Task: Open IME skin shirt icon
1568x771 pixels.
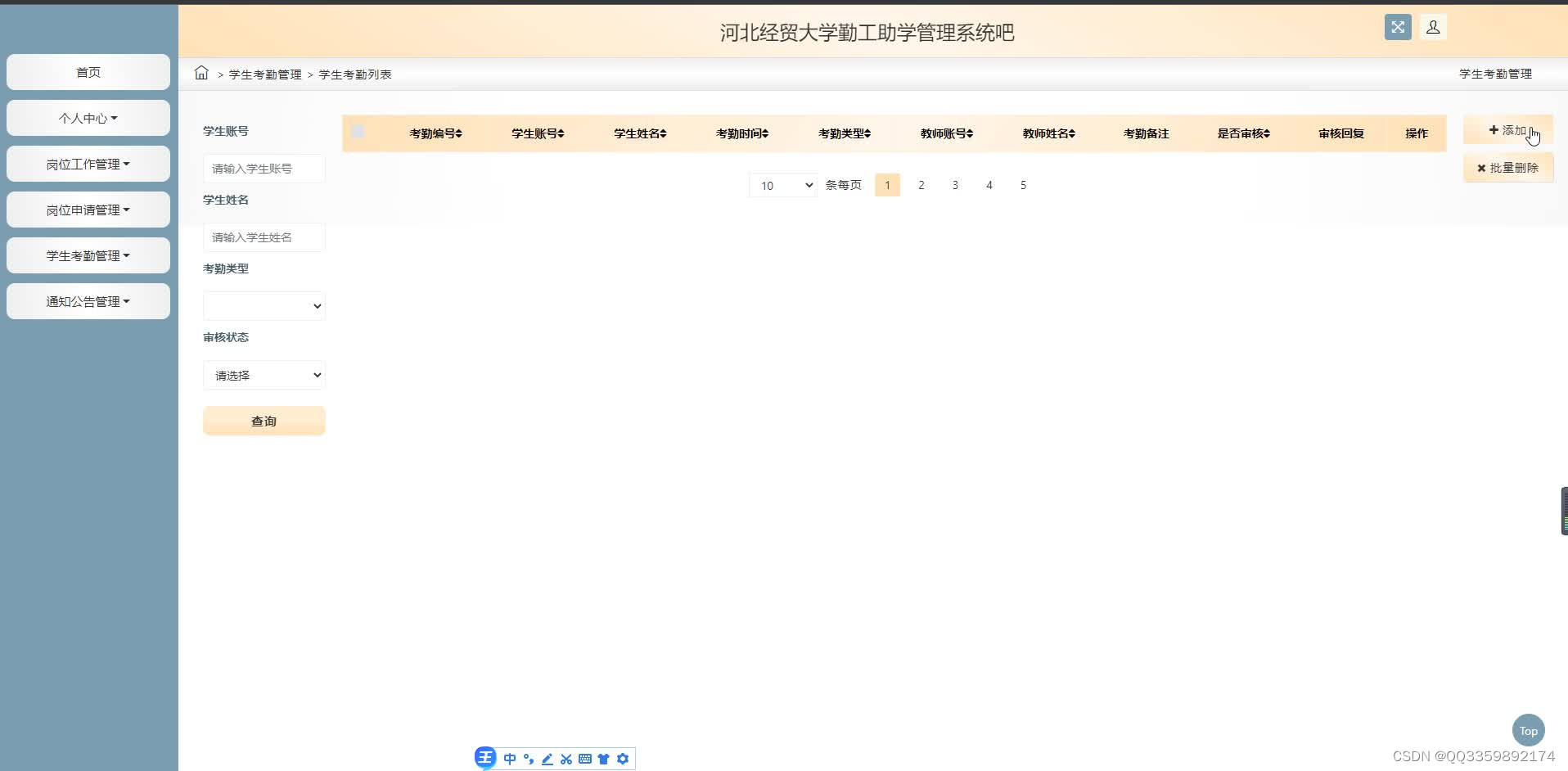Action: tap(604, 759)
